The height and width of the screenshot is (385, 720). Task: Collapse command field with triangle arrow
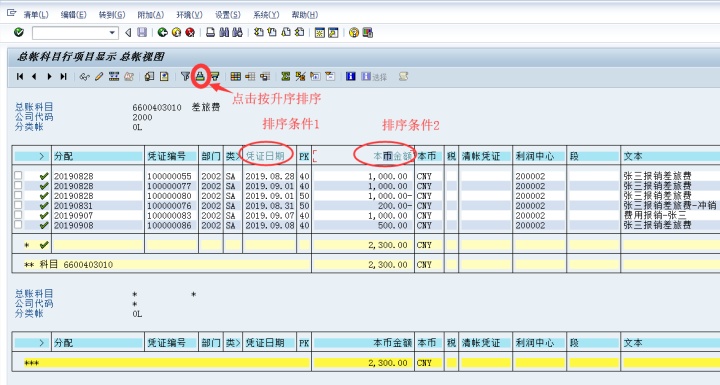(128, 33)
